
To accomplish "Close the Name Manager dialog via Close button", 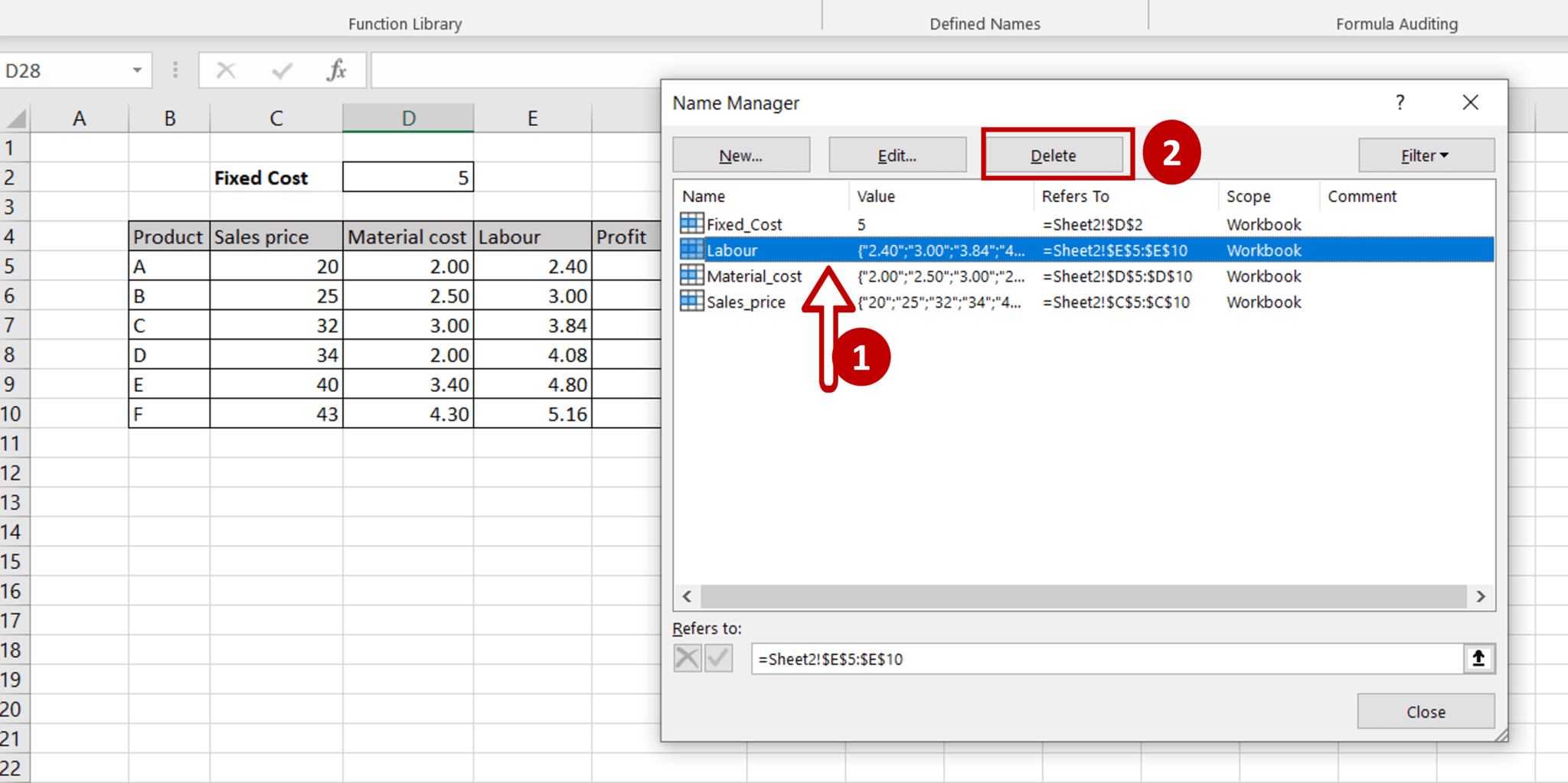I will pos(1425,710).
